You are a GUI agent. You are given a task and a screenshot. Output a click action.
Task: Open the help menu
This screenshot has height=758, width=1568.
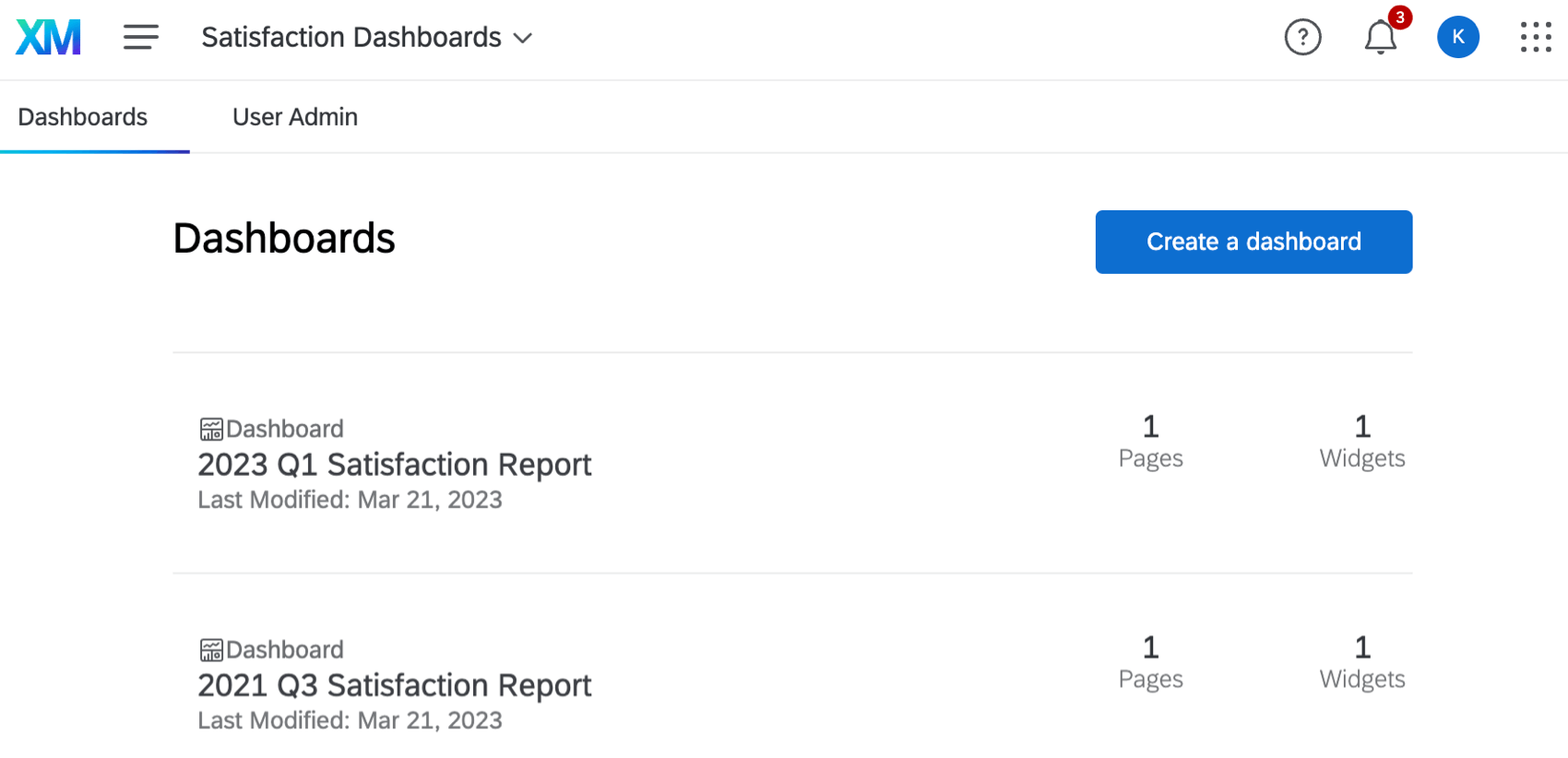pos(1302,37)
